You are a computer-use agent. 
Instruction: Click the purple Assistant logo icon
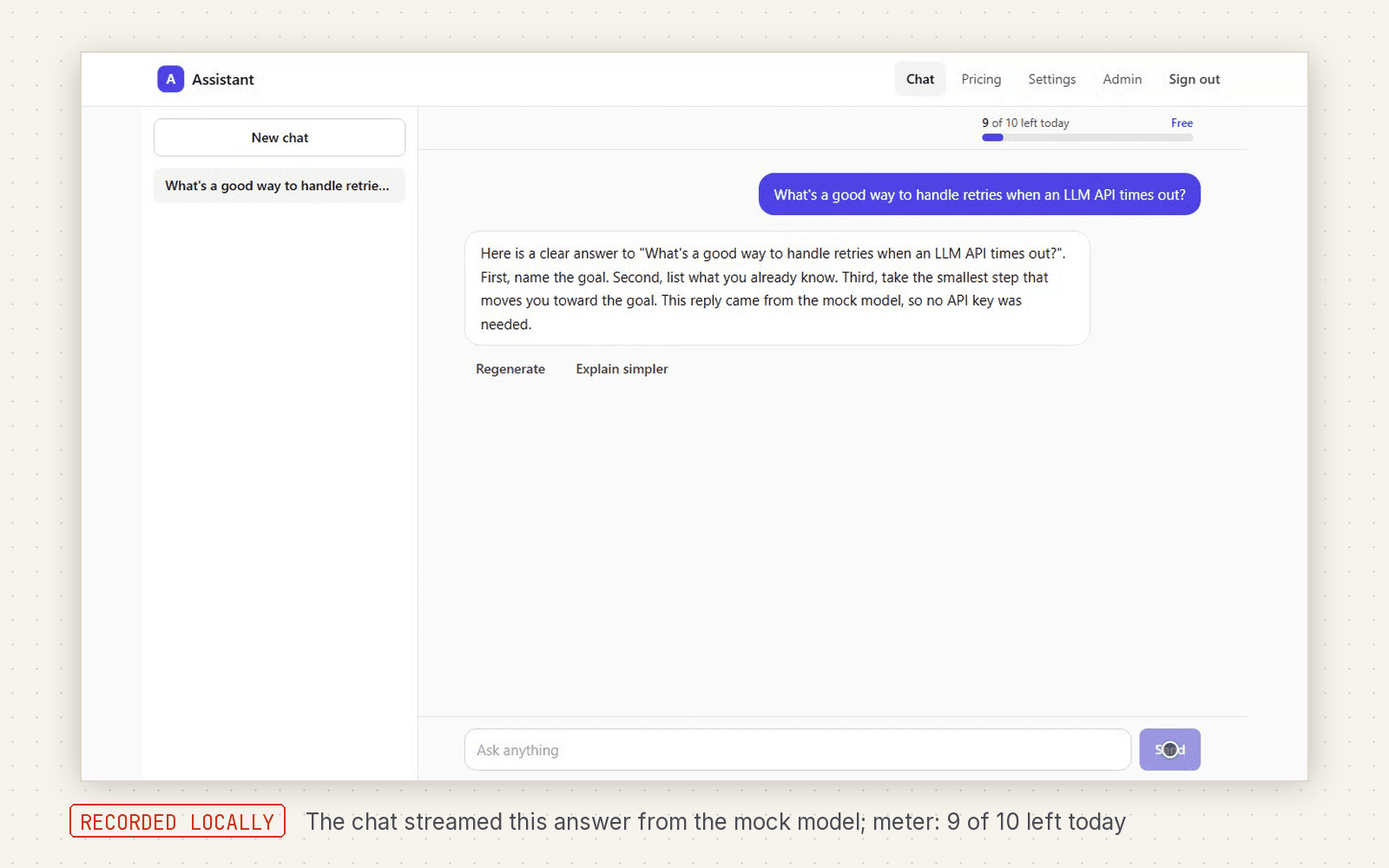coord(170,79)
